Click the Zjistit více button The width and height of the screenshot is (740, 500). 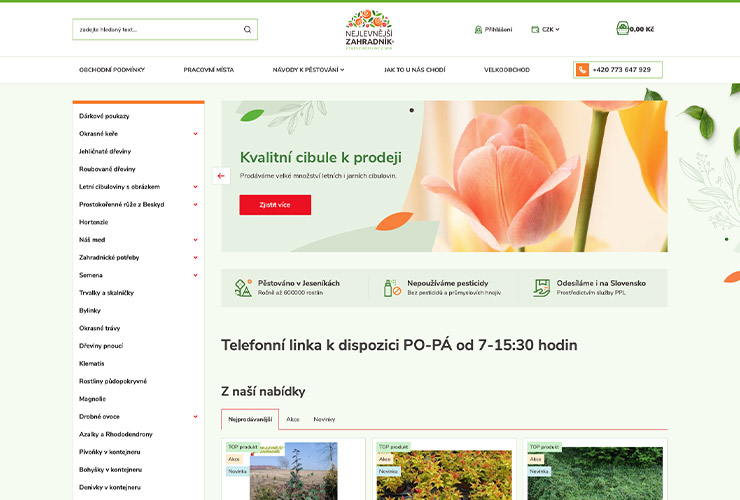point(275,205)
